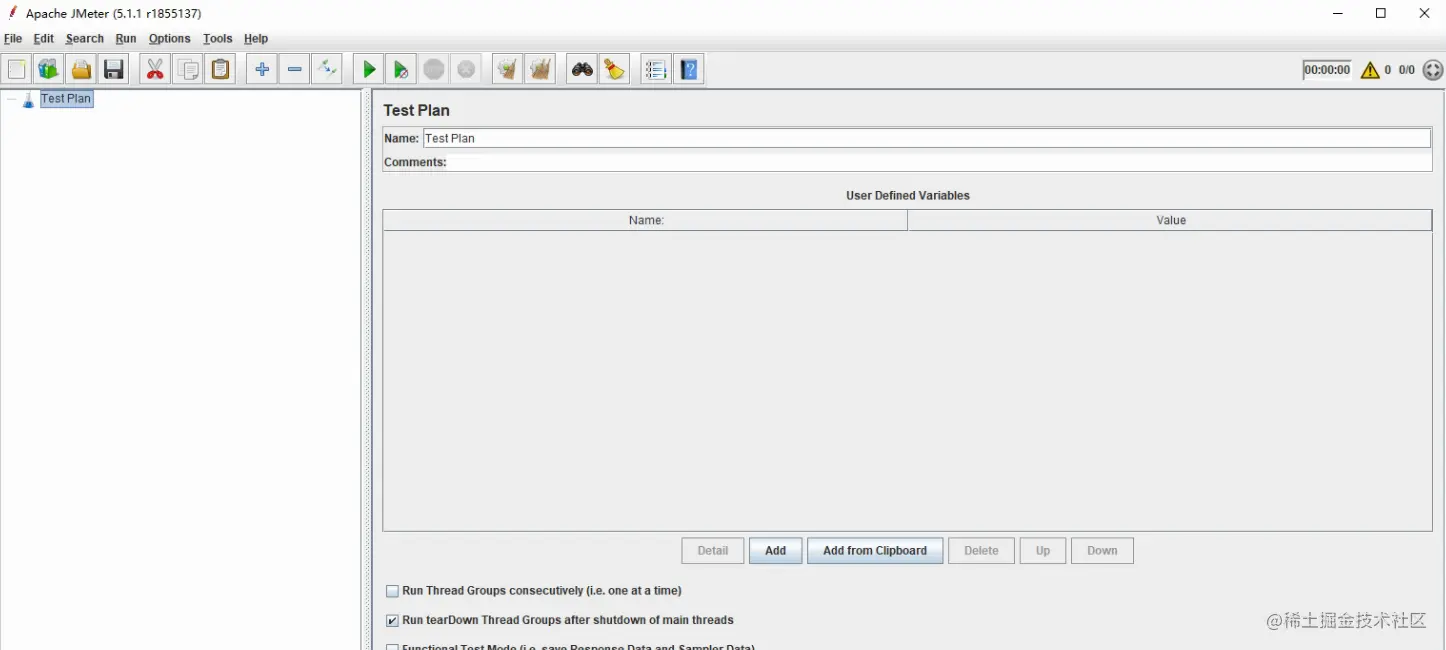Click the gray Shutdown icon
The width and height of the screenshot is (1446, 650).
[466, 69]
